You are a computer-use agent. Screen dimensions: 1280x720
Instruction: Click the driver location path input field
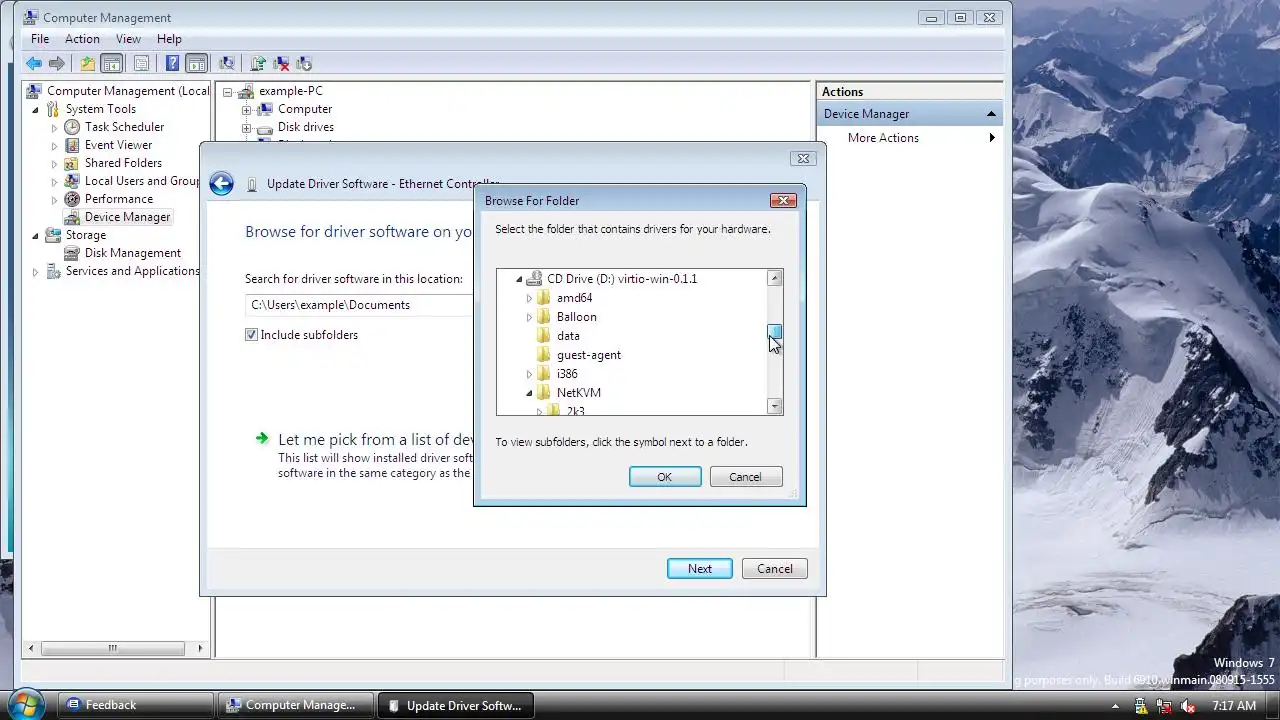pyautogui.click(x=360, y=305)
